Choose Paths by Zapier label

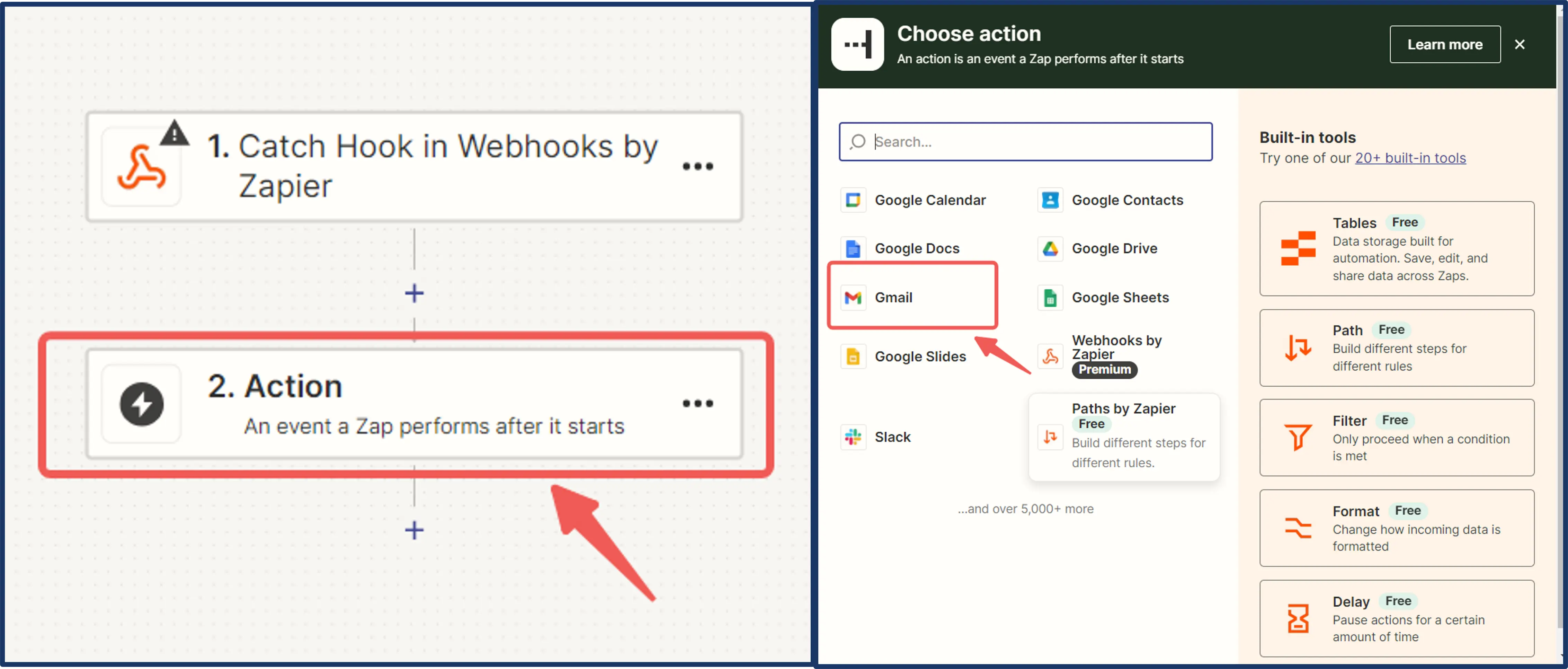click(1124, 408)
